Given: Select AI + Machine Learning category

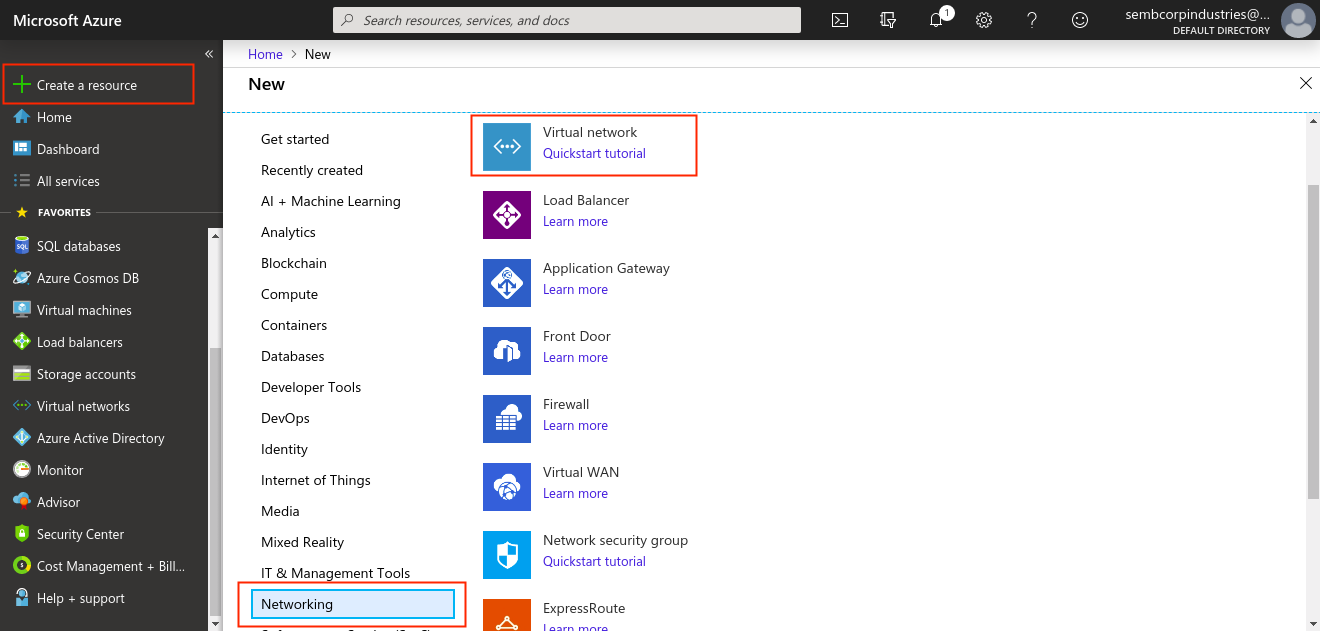Looking at the screenshot, I should pos(331,201).
